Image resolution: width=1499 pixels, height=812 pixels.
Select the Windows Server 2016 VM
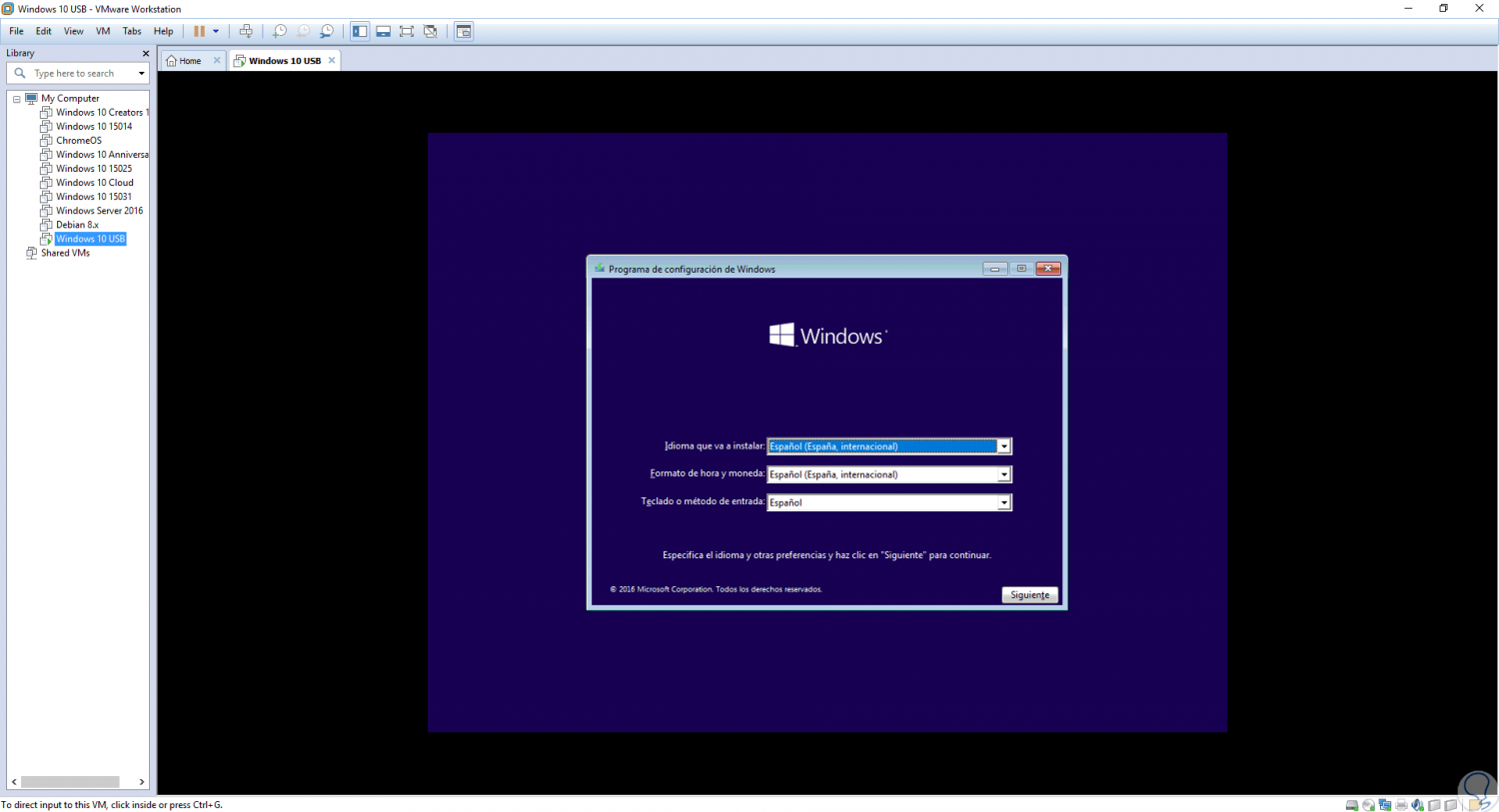click(100, 211)
